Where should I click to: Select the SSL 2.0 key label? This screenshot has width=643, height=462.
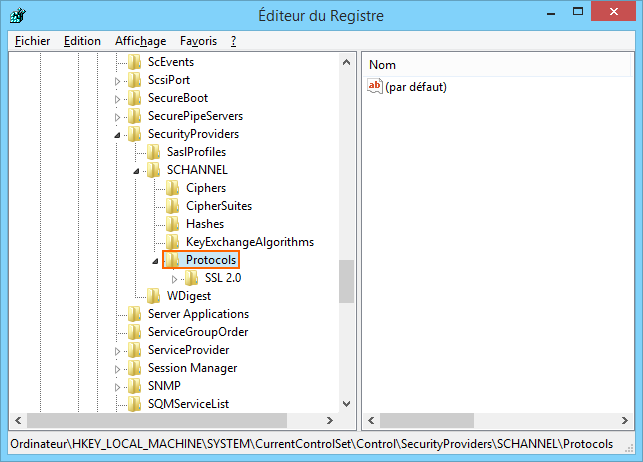(223, 278)
